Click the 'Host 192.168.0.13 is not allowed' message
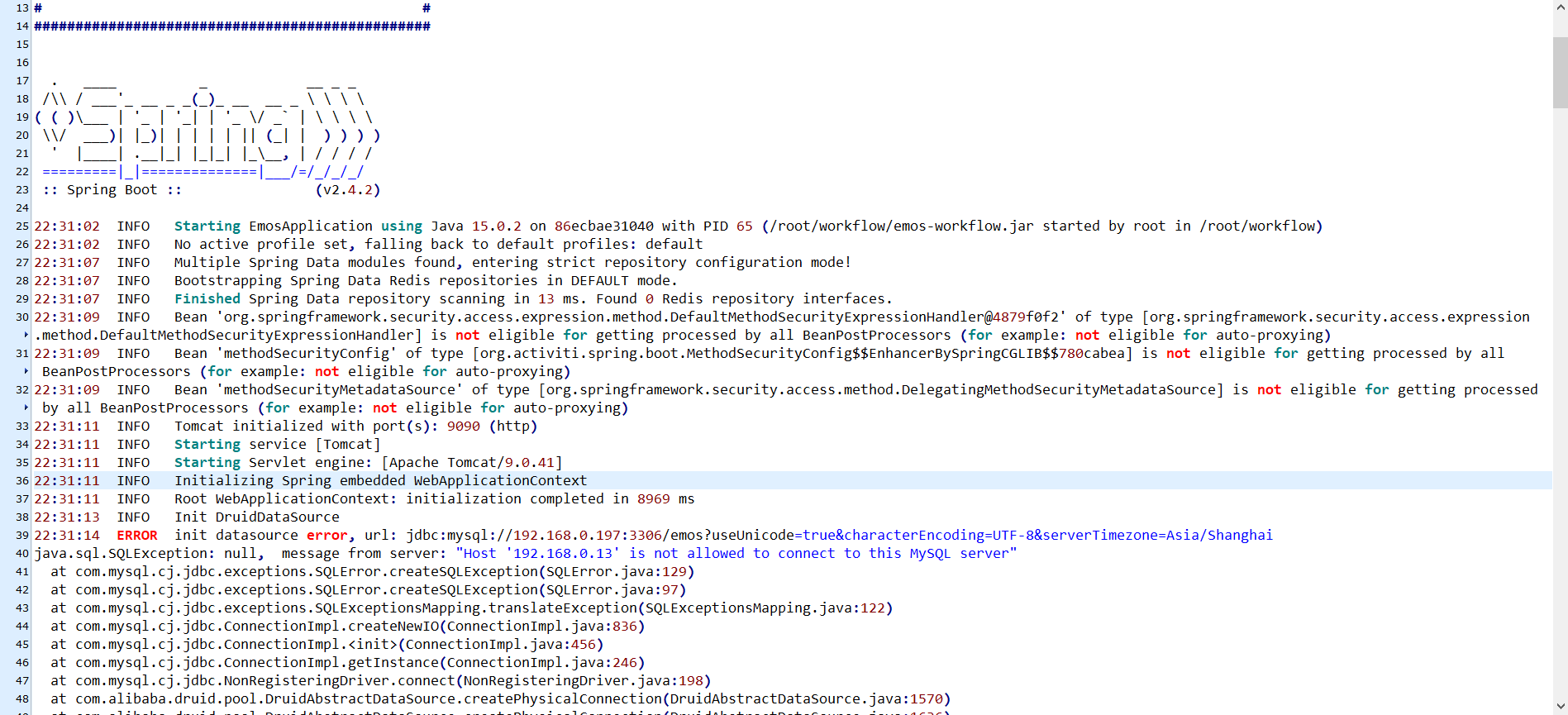Screen dimensions: 1568x715 pyautogui.click(x=736, y=554)
